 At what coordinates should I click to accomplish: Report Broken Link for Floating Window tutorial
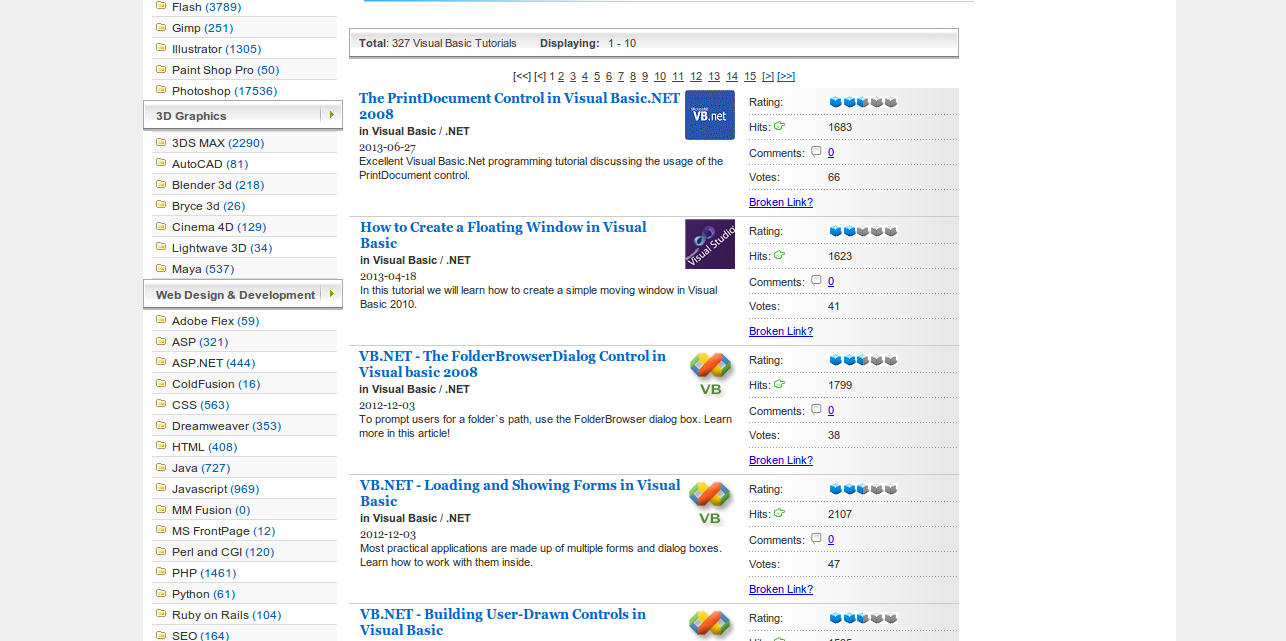click(x=781, y=331)
